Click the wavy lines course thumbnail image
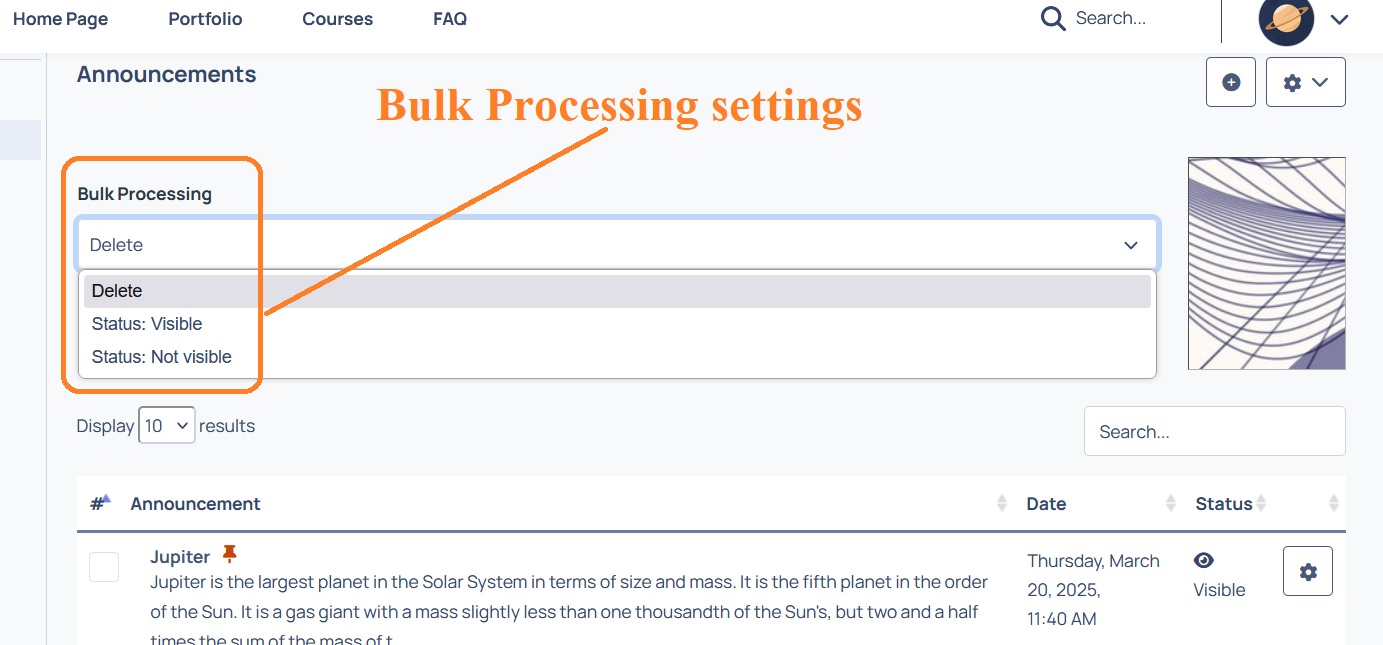Viewport: 1383px width, 645px height. pos(1266,263)
